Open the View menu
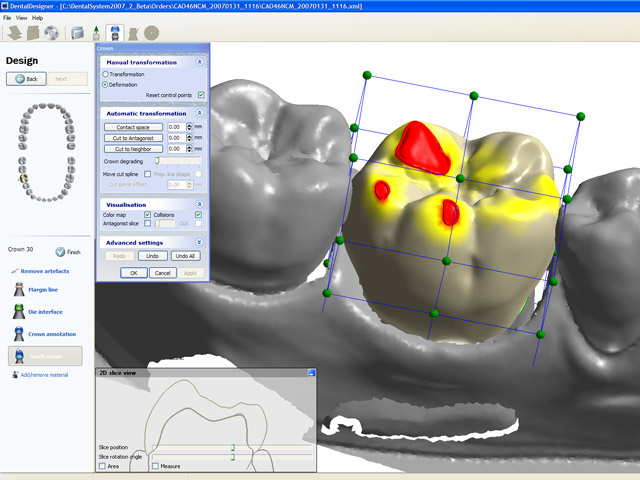The width and height of the screenshot is (640, 480). pos(21,18)
